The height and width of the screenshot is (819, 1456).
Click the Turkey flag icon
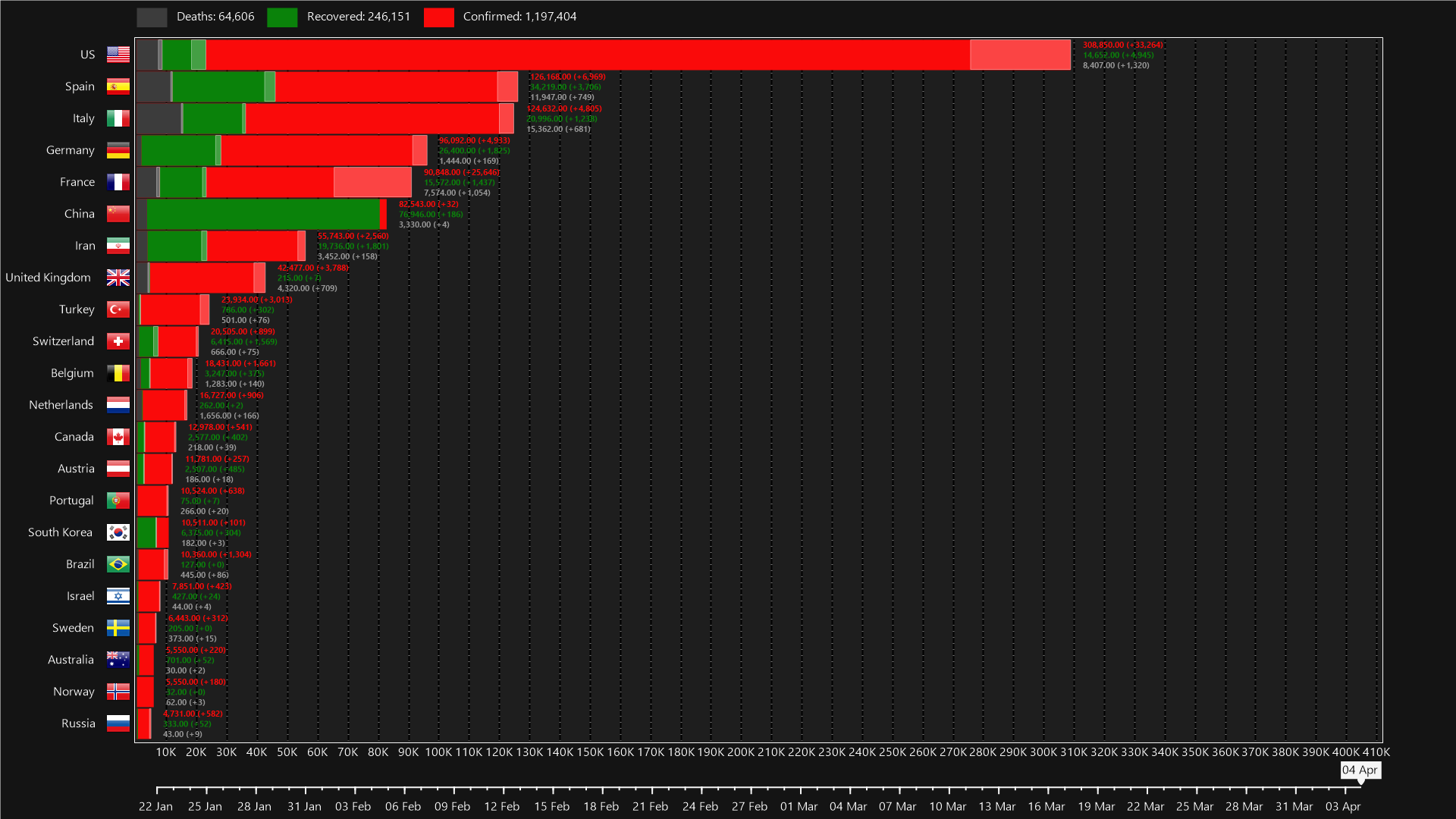(x=118, y=309)
